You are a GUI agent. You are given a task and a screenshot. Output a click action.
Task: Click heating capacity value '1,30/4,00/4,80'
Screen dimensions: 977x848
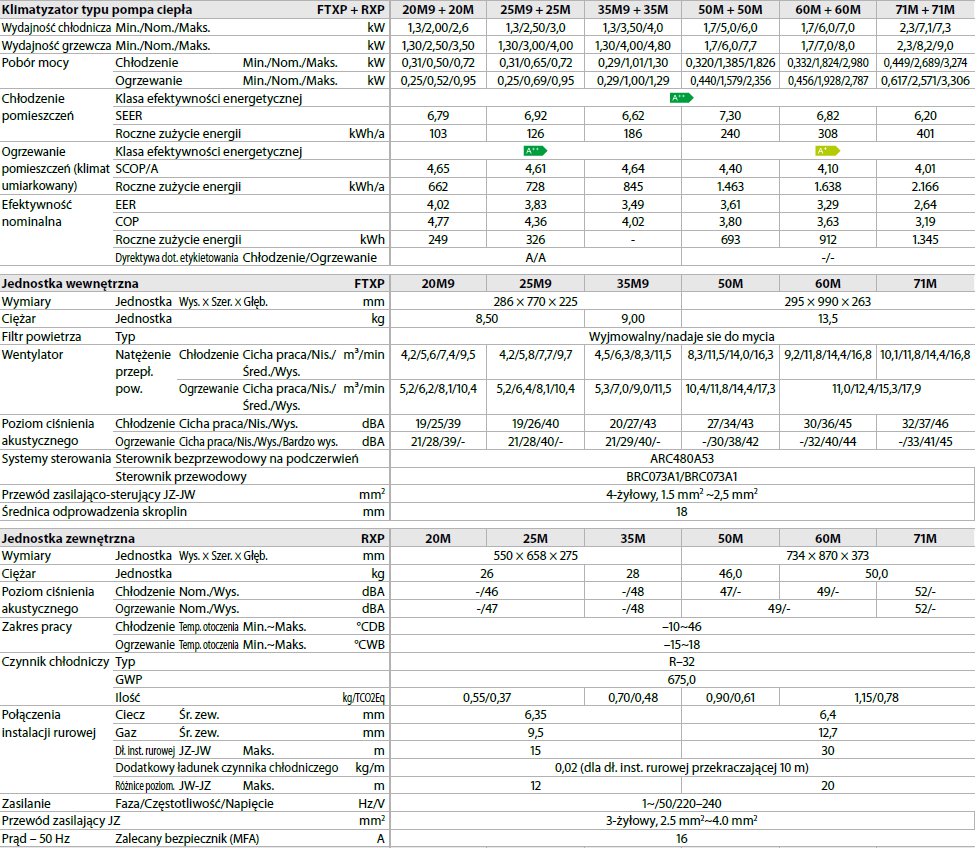[633, 45]
